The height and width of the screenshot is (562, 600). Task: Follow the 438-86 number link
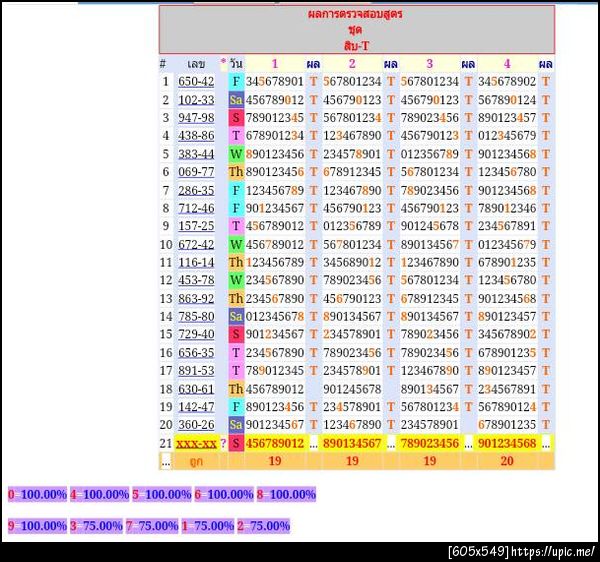point(196,135)
